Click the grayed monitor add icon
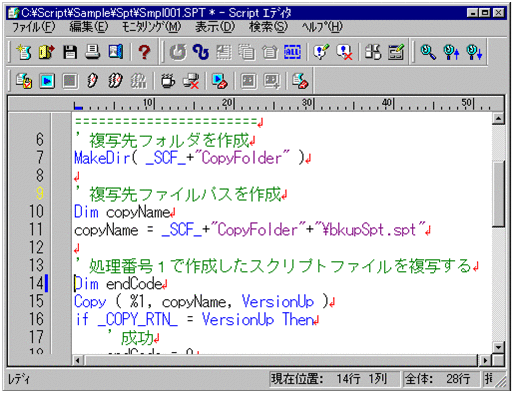Image resolution: width=515 pixels, height=395 pixels. [271, 81]
